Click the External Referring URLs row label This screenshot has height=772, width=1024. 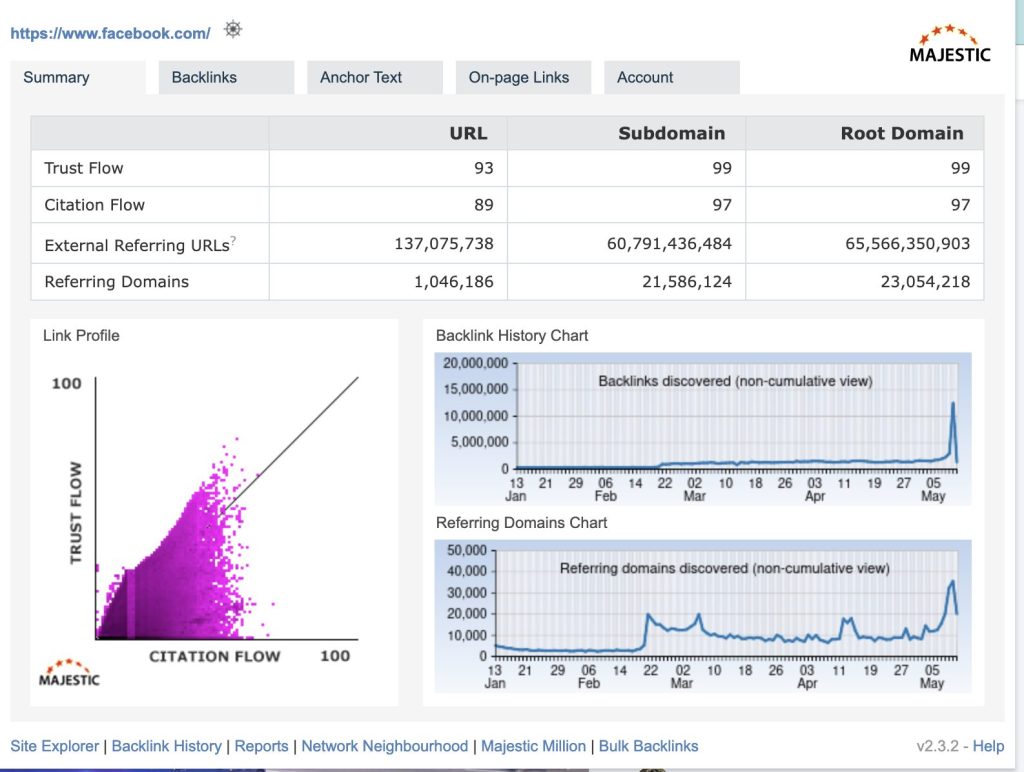coord(136,245)
